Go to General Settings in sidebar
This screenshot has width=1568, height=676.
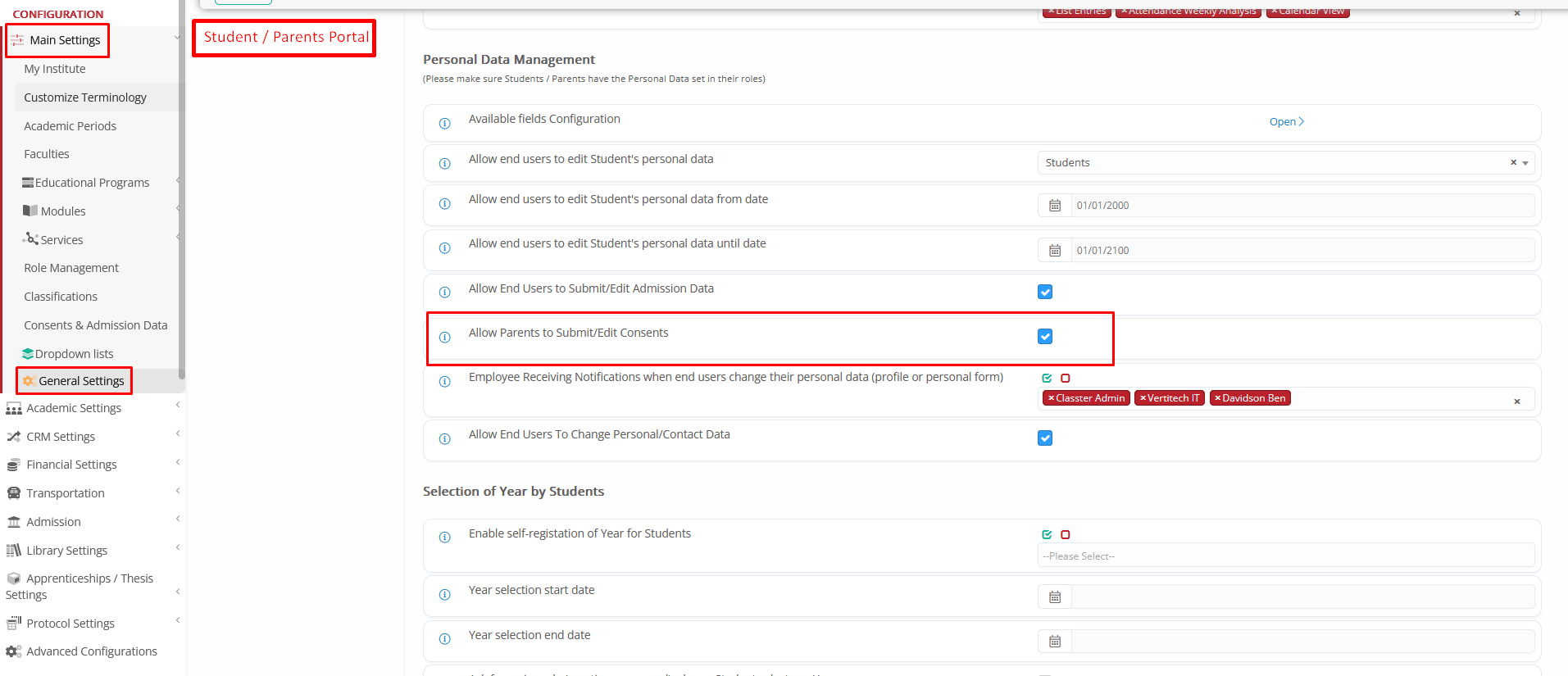point(81,381)
